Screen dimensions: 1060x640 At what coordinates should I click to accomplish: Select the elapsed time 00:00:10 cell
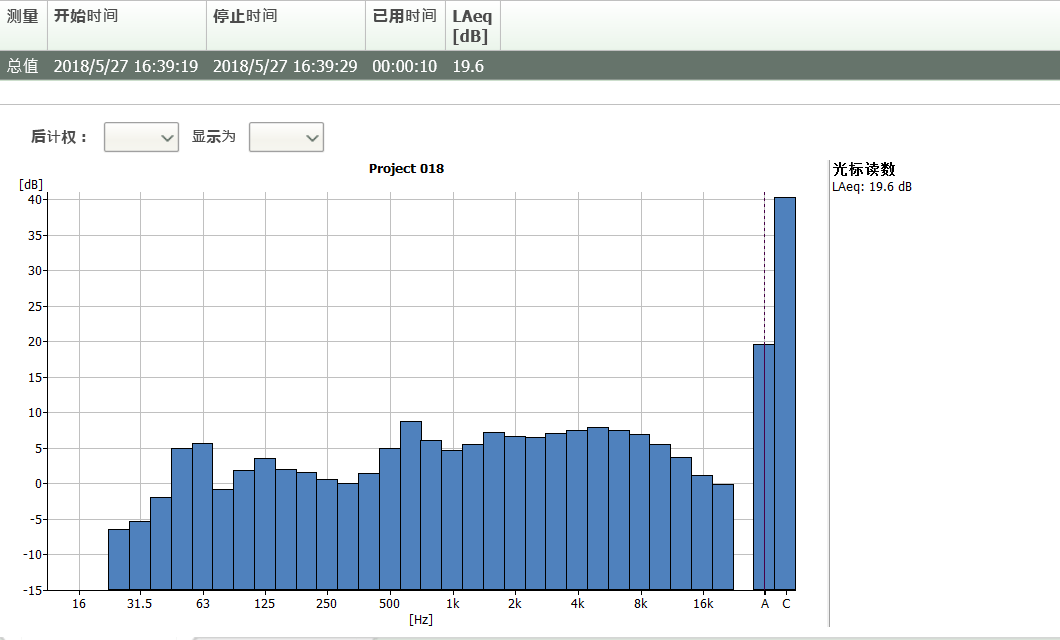click(x=404, y=66)
